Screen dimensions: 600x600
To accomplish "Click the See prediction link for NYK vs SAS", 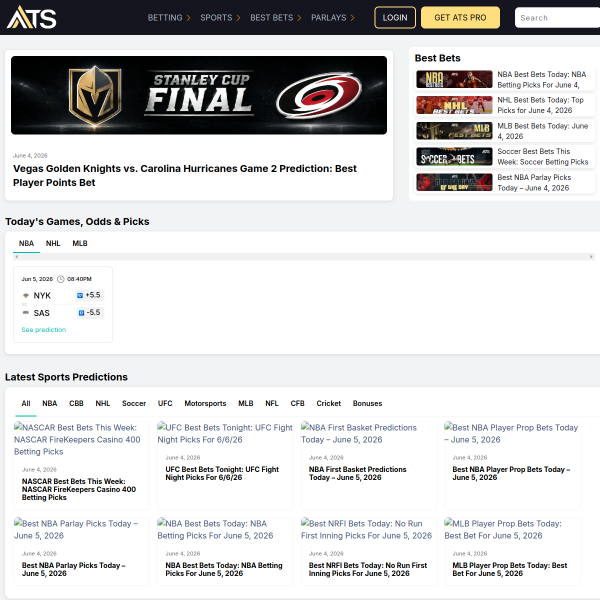I will [44, 329].
